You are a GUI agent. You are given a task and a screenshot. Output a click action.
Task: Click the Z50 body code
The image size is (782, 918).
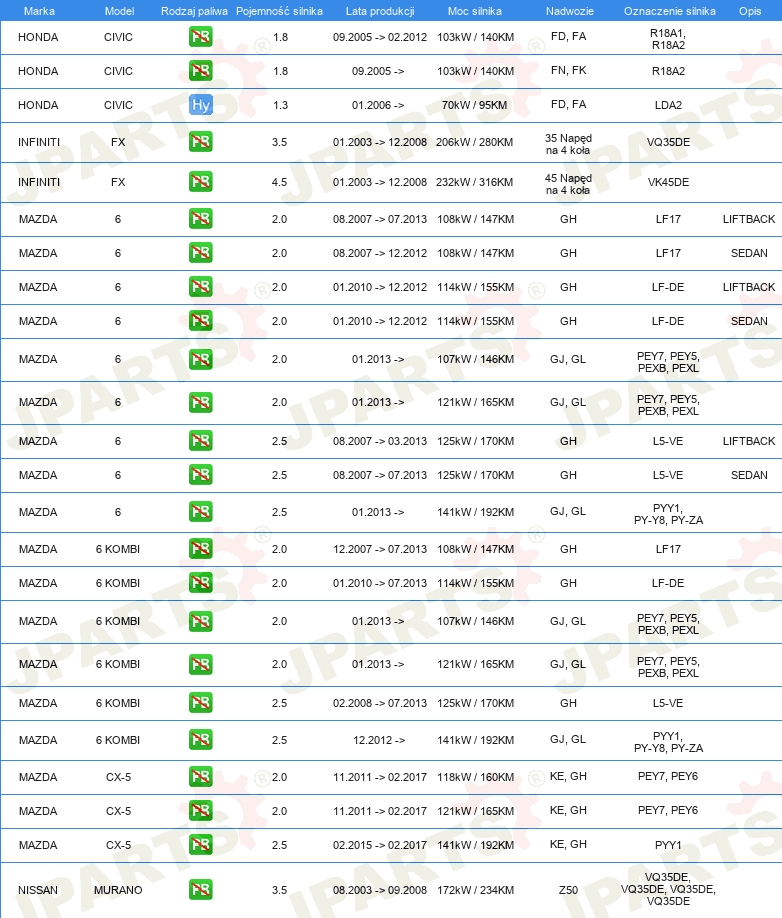click(568, 890)
